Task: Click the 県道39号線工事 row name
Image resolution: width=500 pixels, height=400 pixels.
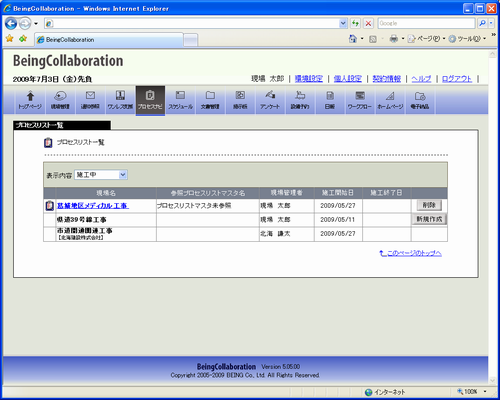Action: point(82,220)
